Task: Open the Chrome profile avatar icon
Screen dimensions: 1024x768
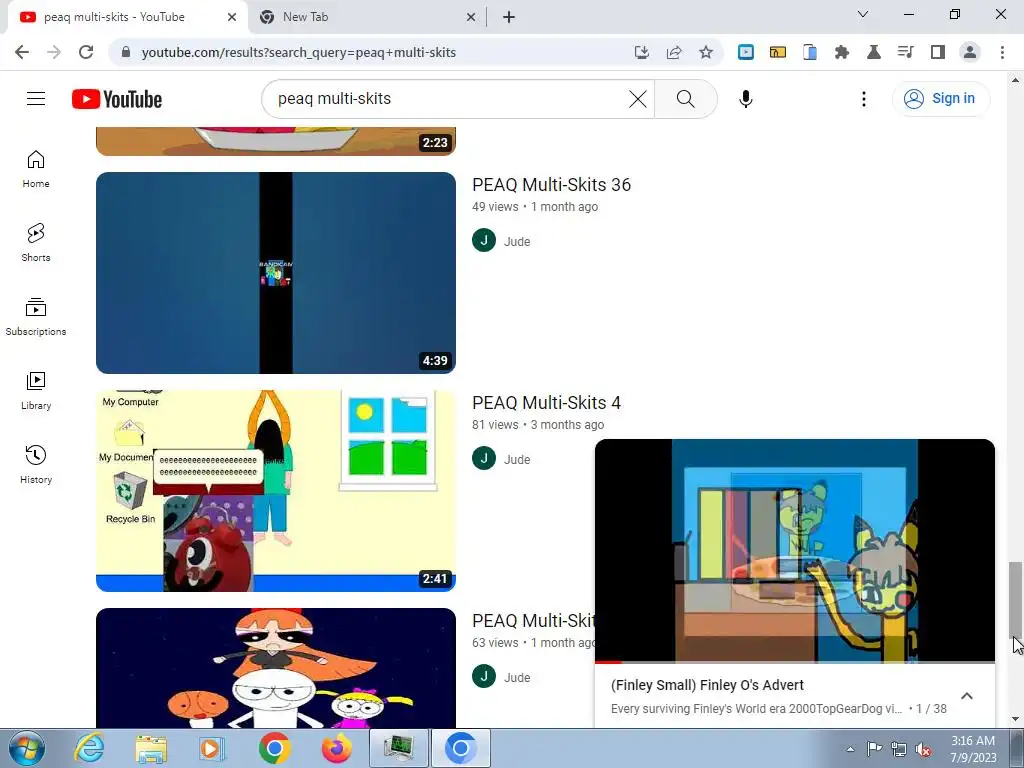Action: pyautogui.click(x=970, y=52)
